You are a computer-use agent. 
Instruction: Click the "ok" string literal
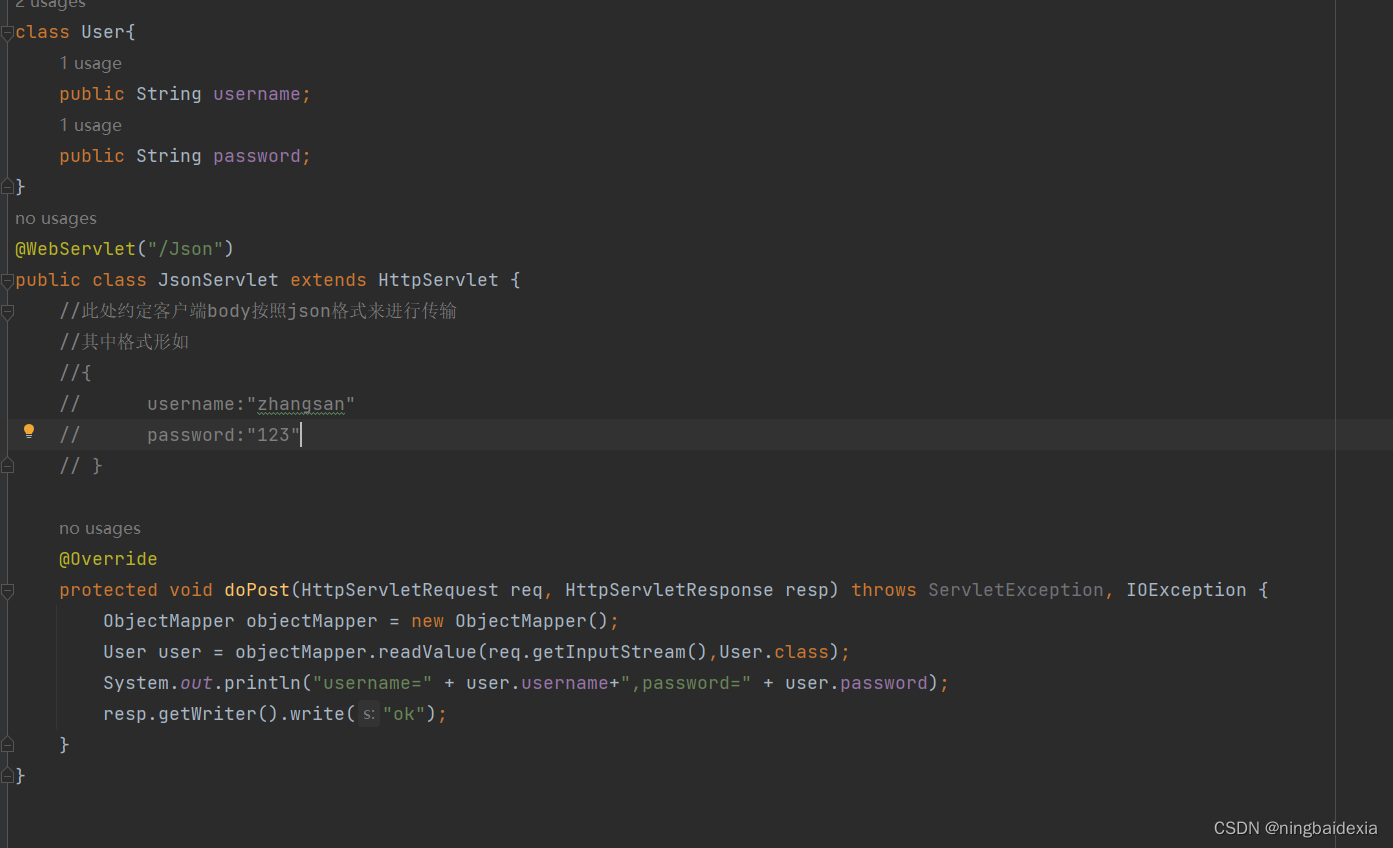coord(404,714)
